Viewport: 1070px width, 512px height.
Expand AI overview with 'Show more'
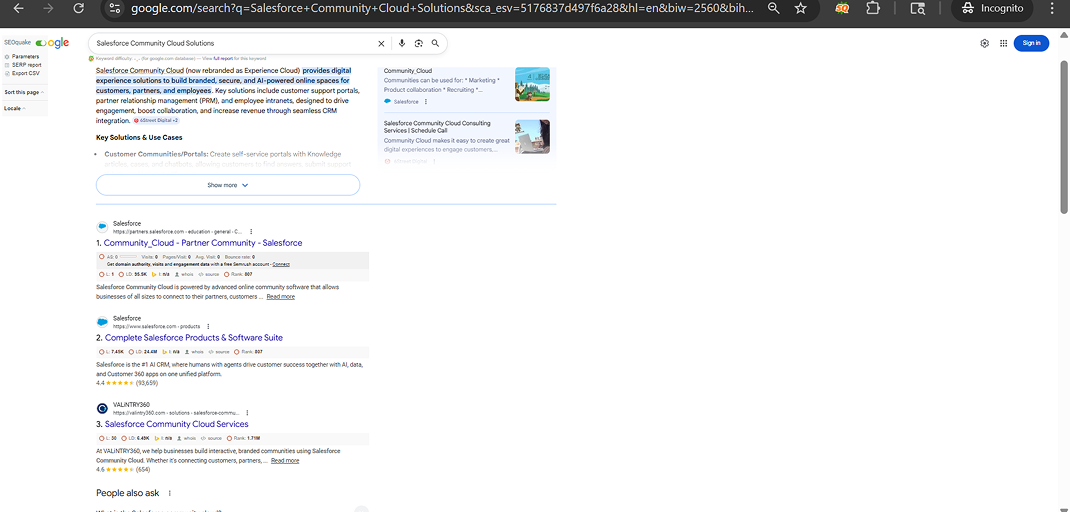[x=227, y=185]
